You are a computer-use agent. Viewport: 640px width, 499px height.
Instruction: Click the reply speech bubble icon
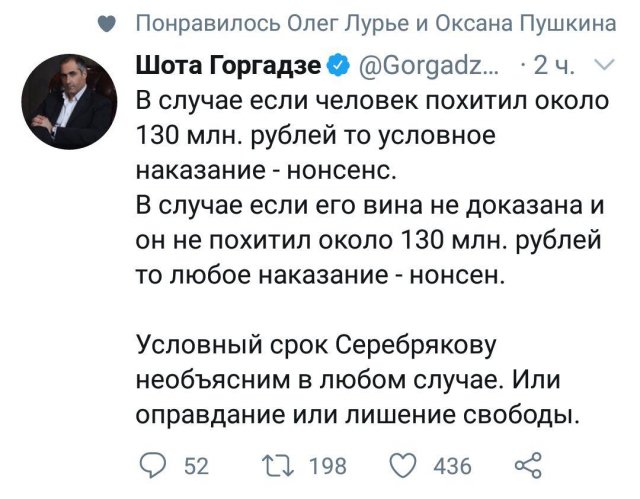[153, 464]
